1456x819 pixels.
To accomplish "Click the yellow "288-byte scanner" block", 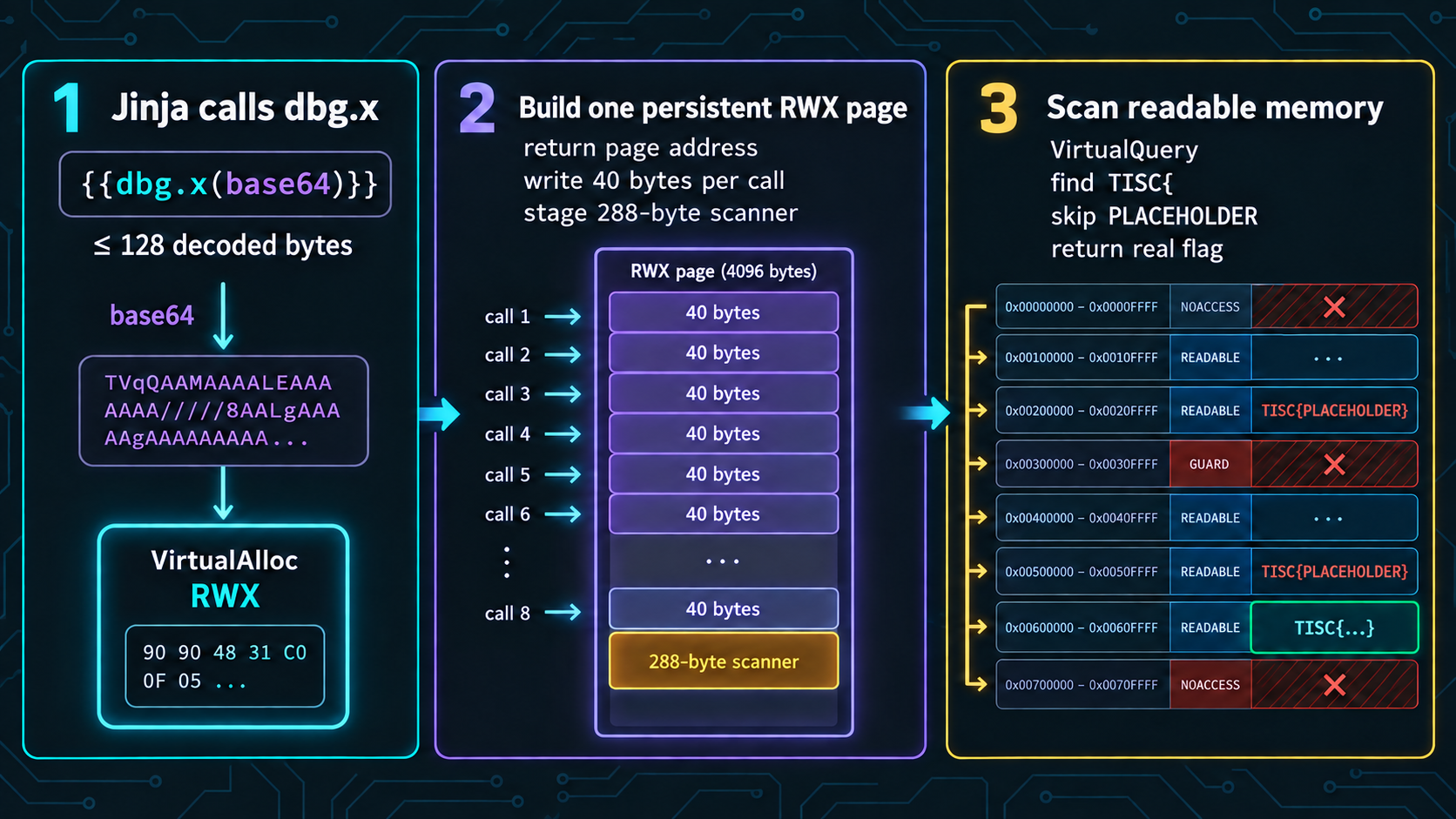I will click(x=724, y=661).
